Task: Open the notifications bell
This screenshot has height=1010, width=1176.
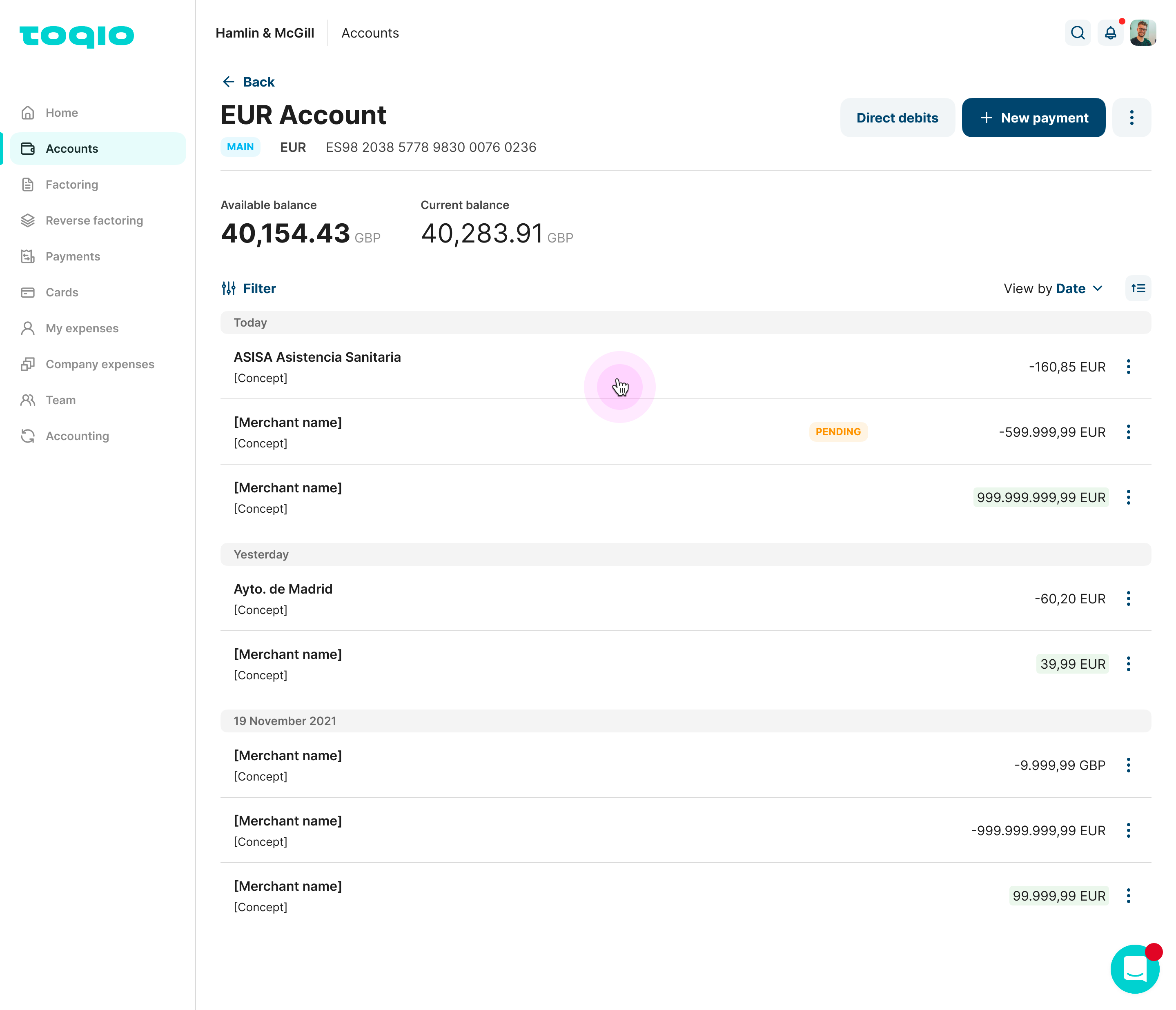Action: coord(1110,33)
